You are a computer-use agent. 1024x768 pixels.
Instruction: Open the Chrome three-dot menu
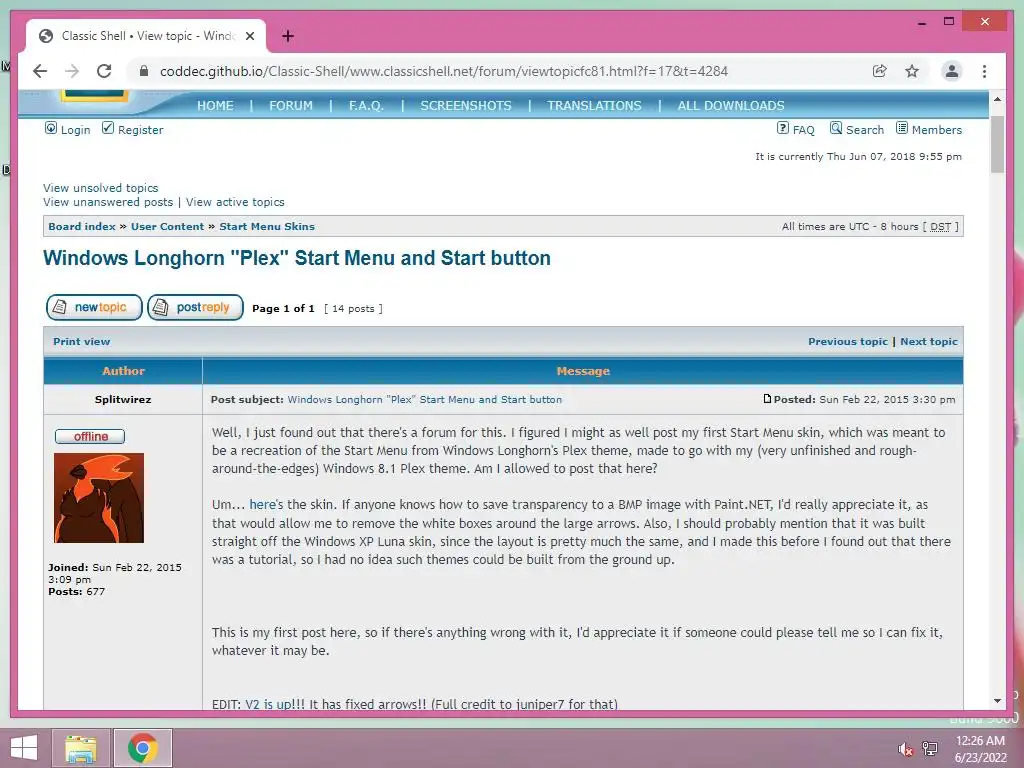pos(984,71)
